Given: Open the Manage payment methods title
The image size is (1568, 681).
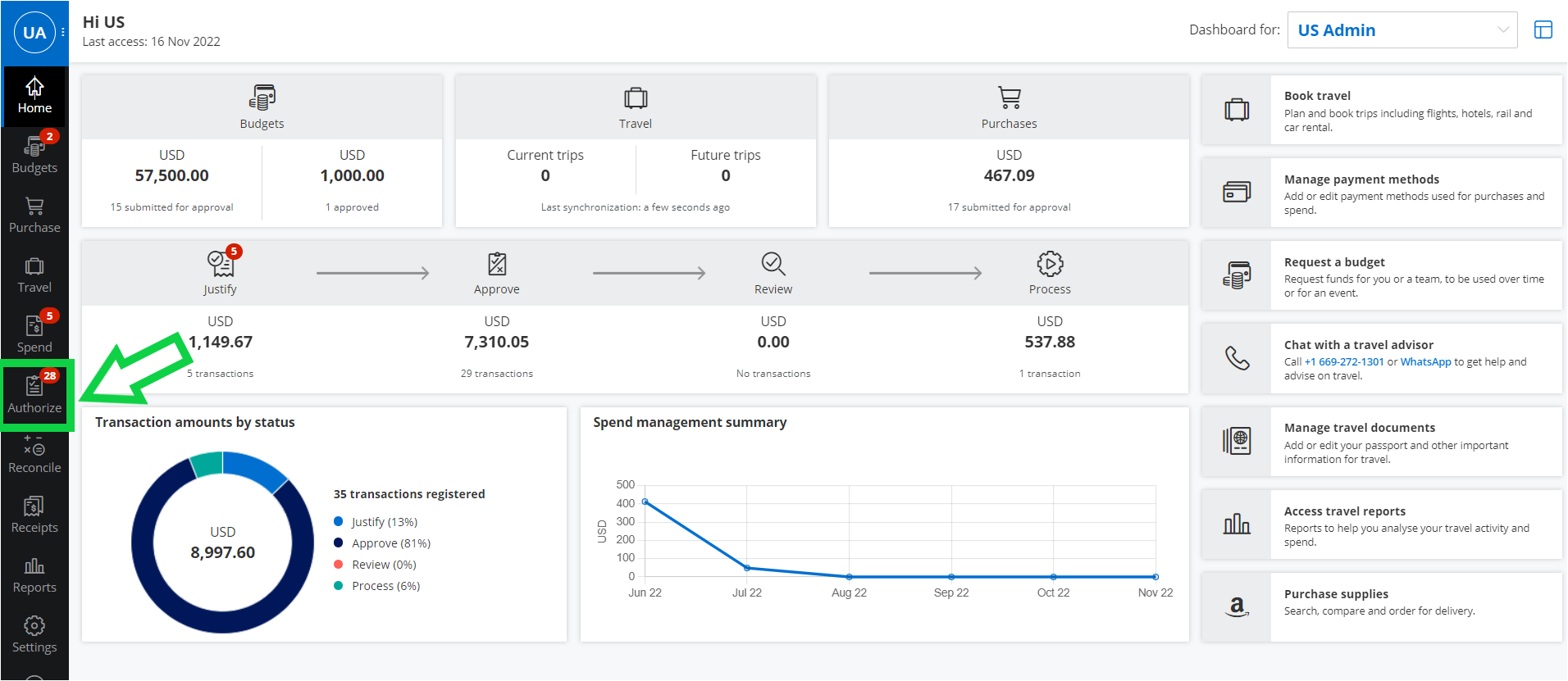Looking at the screenshot, I should pyautogui.click(x=1361, y=179).
